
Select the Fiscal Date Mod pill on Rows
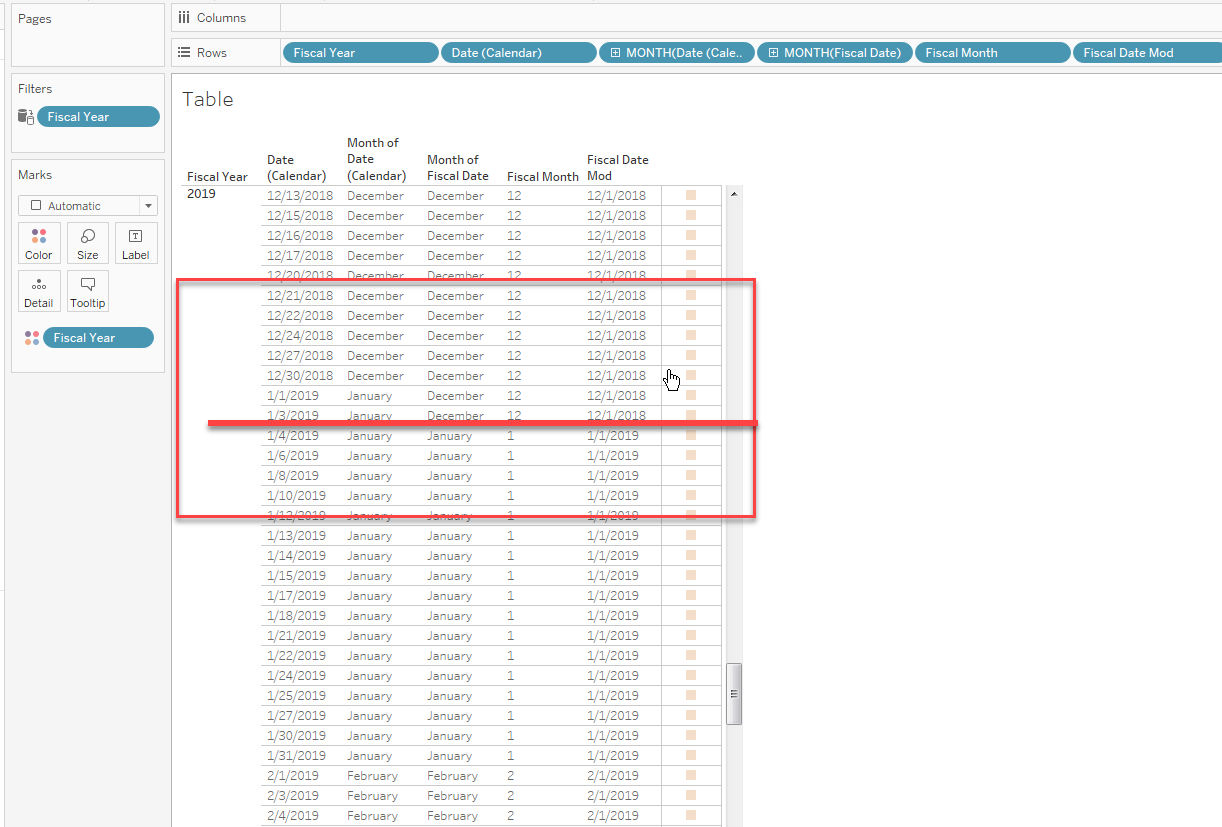1146,52
